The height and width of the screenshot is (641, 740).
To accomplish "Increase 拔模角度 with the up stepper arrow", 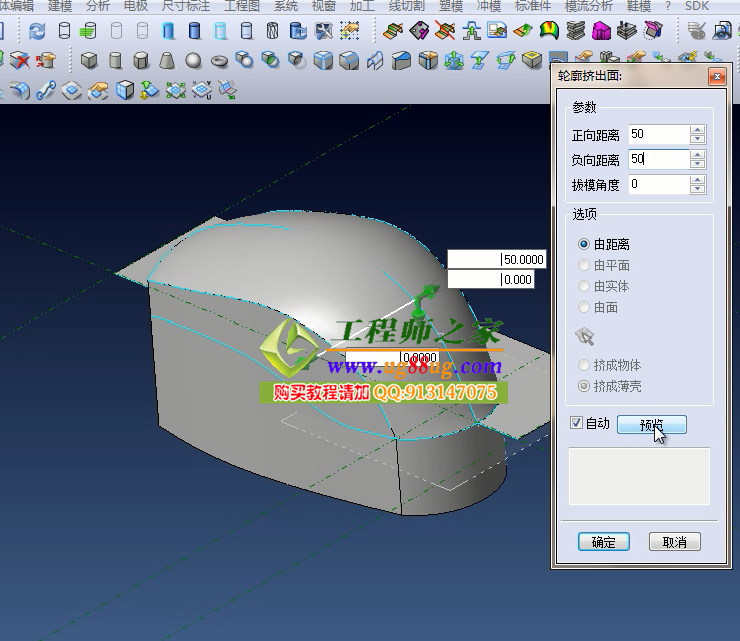I will [698, 180].
